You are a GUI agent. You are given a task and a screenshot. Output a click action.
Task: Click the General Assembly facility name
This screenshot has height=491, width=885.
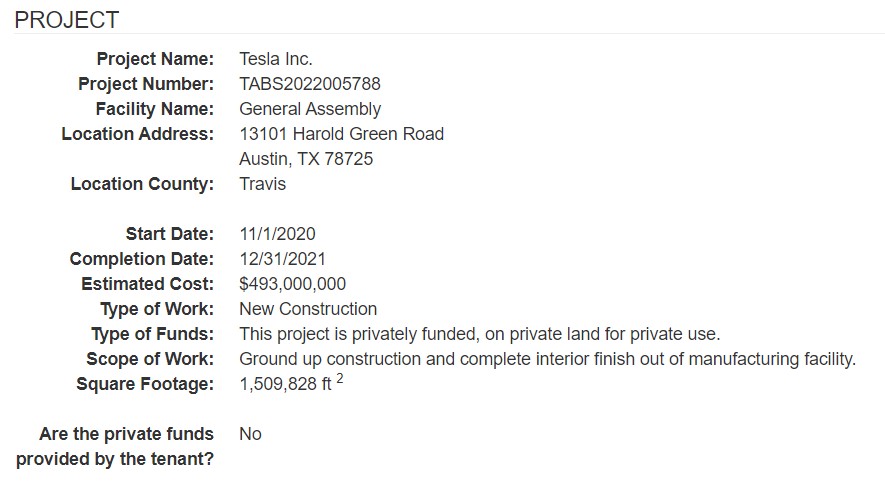pyautogui.click(x=310, y=109)
